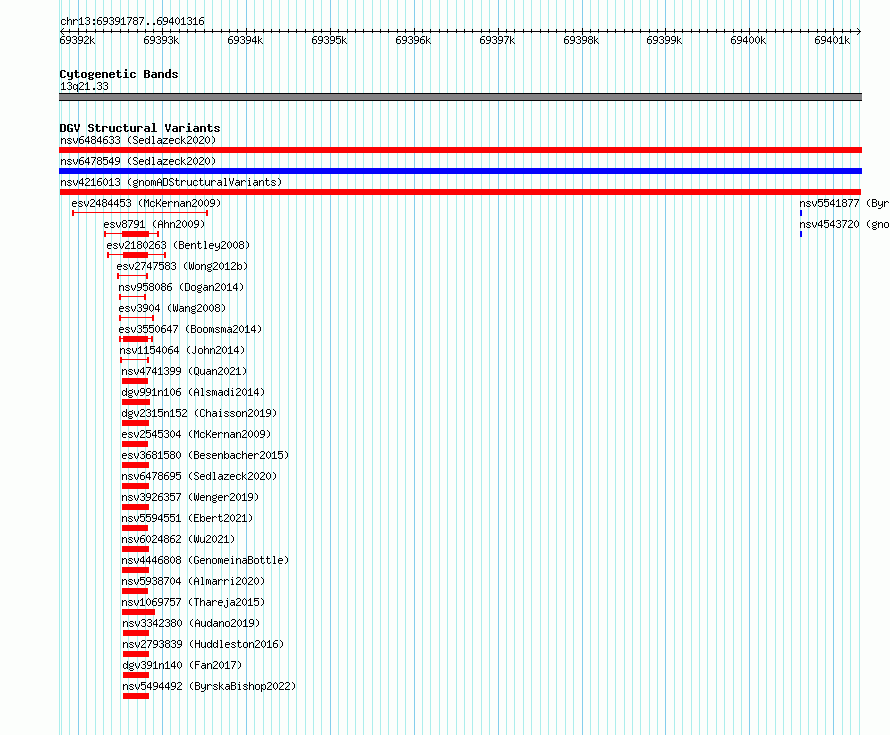890x735 pixels.
Task: Open variant nsv3926357 (Wenger2019)
Action: pyautogui.click(x=190, y=497)
